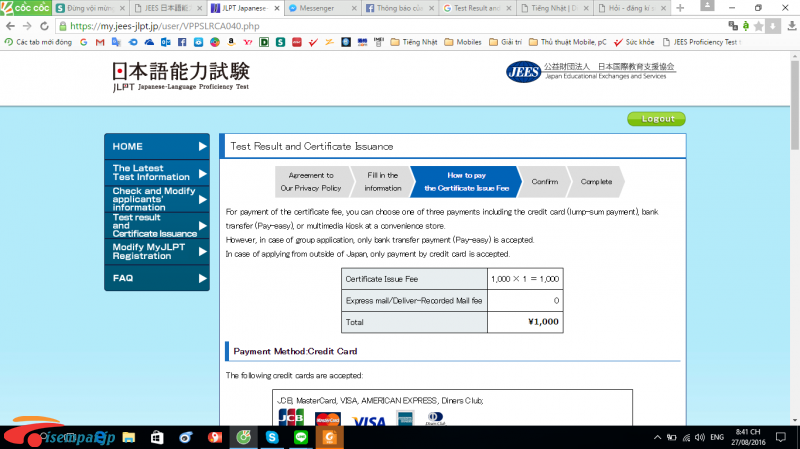
Task: Open File Explorer from the taskbar
Action: click(129, 437)
